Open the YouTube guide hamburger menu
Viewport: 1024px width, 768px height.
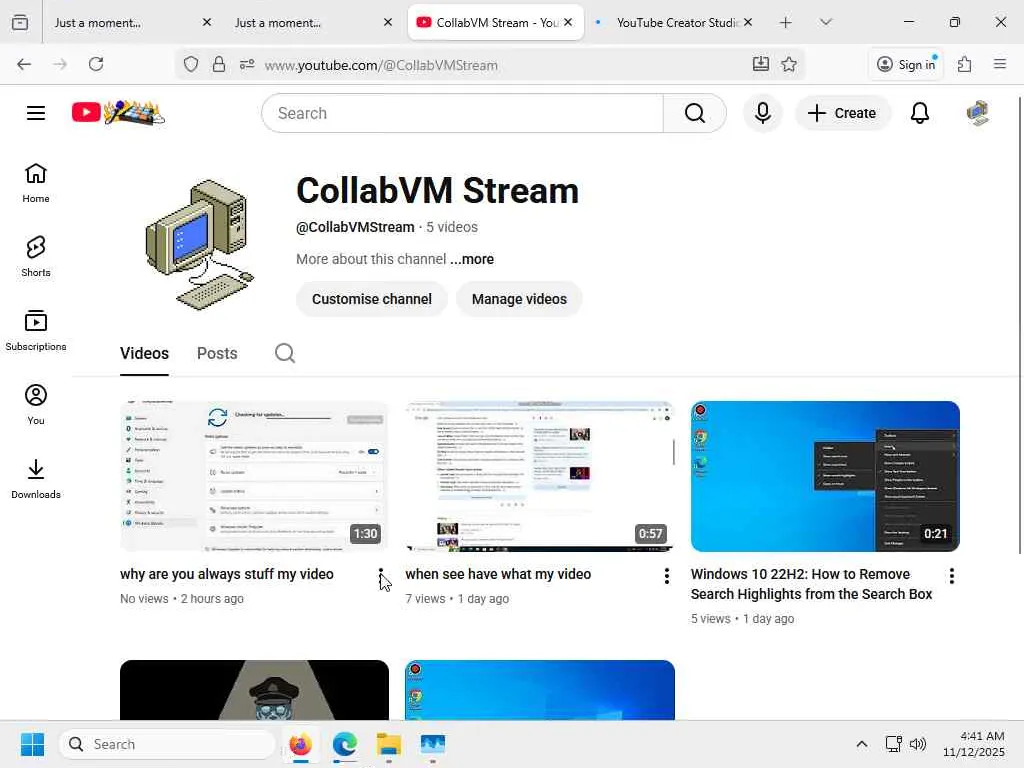[x=36, y=113]
